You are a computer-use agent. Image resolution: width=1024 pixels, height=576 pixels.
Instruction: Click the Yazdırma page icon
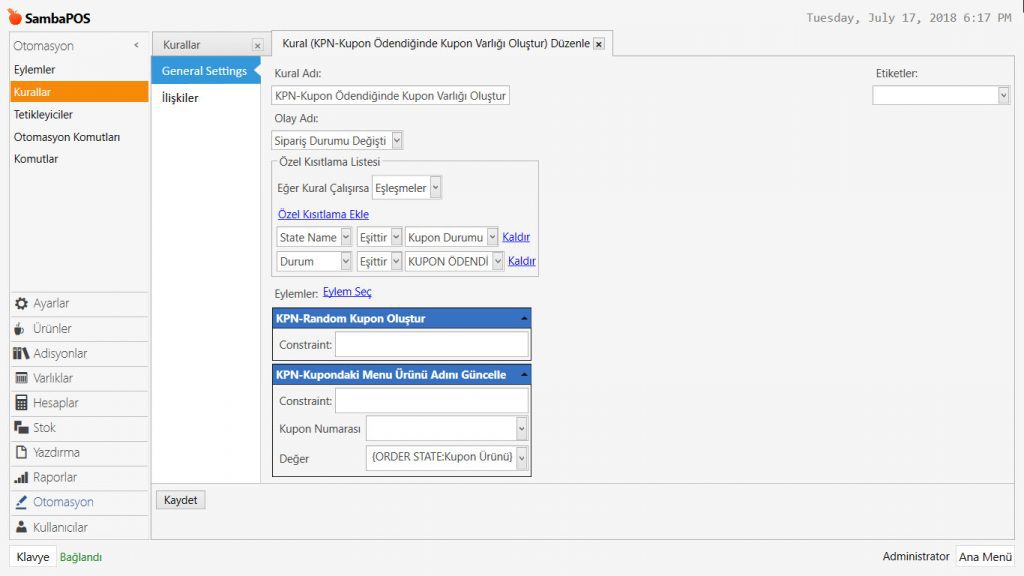click(x=21, y=453)
